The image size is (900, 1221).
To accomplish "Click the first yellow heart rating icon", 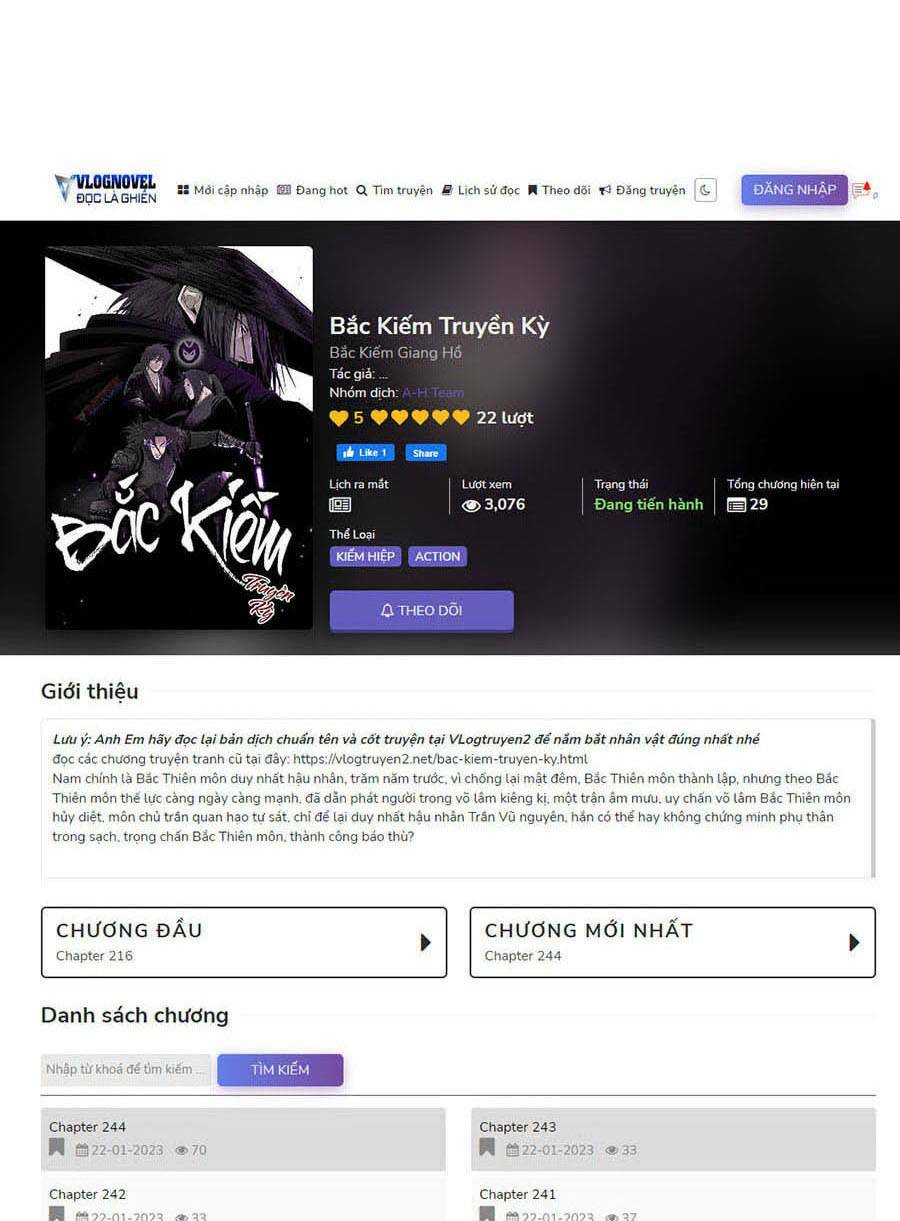I will 339,418.
